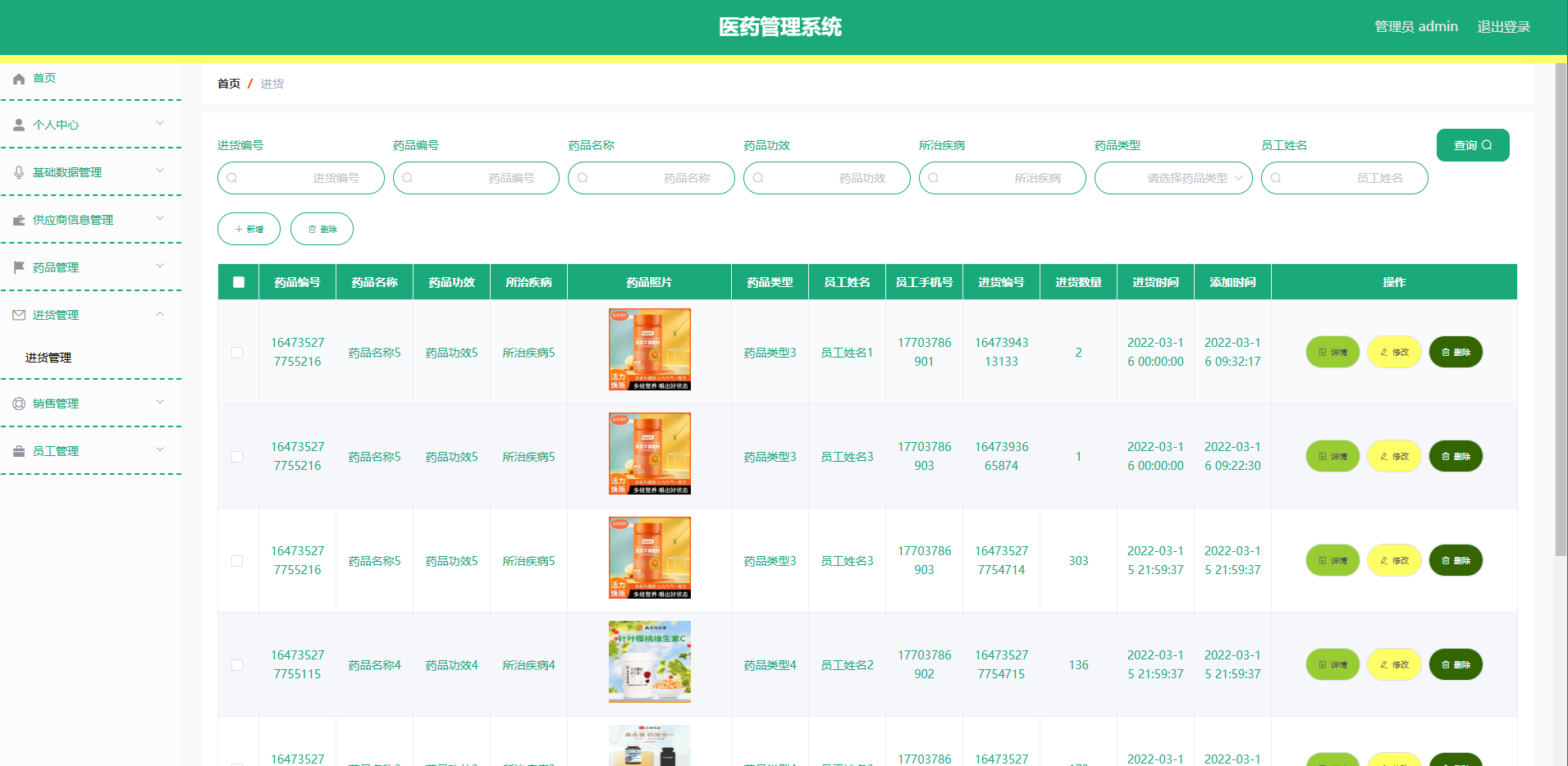Click the magnifier icon inside 进货编号 field
This screenshot has height=766, width=1568.
232,177
